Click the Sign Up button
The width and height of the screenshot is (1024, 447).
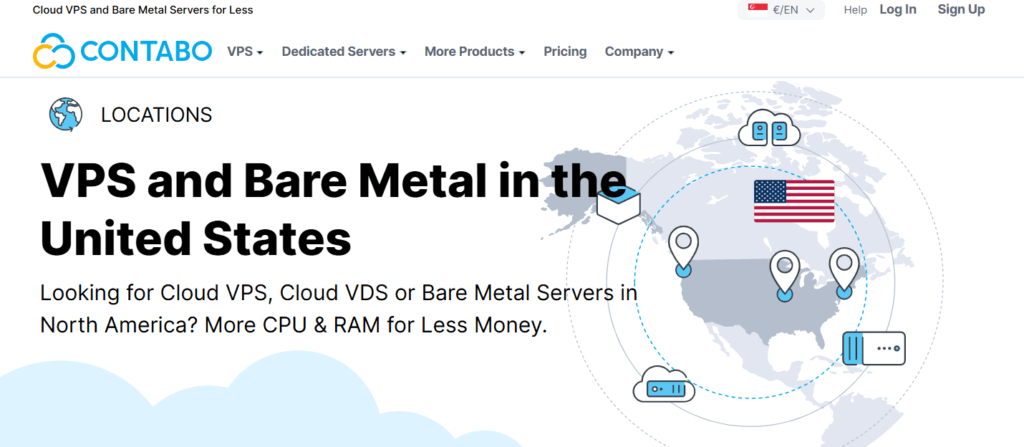960,9
